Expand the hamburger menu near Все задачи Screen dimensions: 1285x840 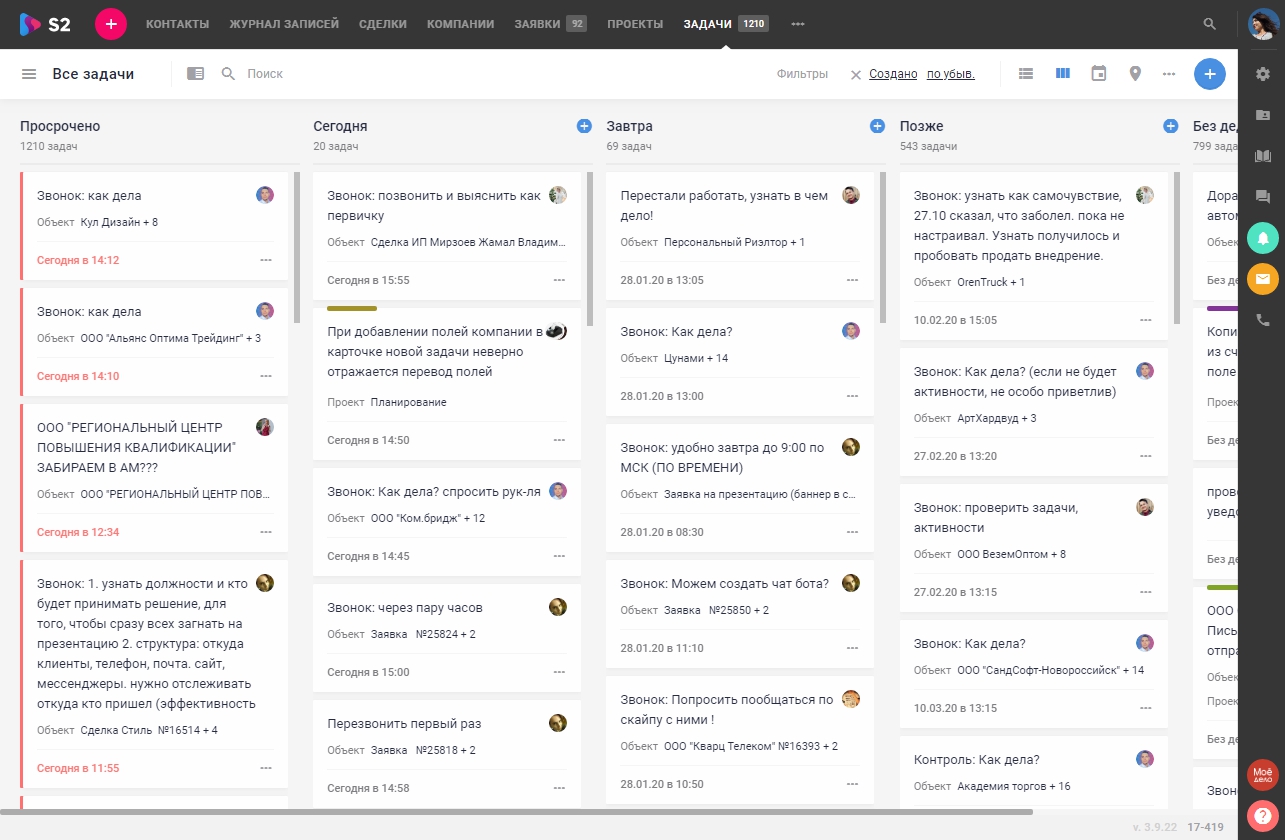click(x=29, y=73)
